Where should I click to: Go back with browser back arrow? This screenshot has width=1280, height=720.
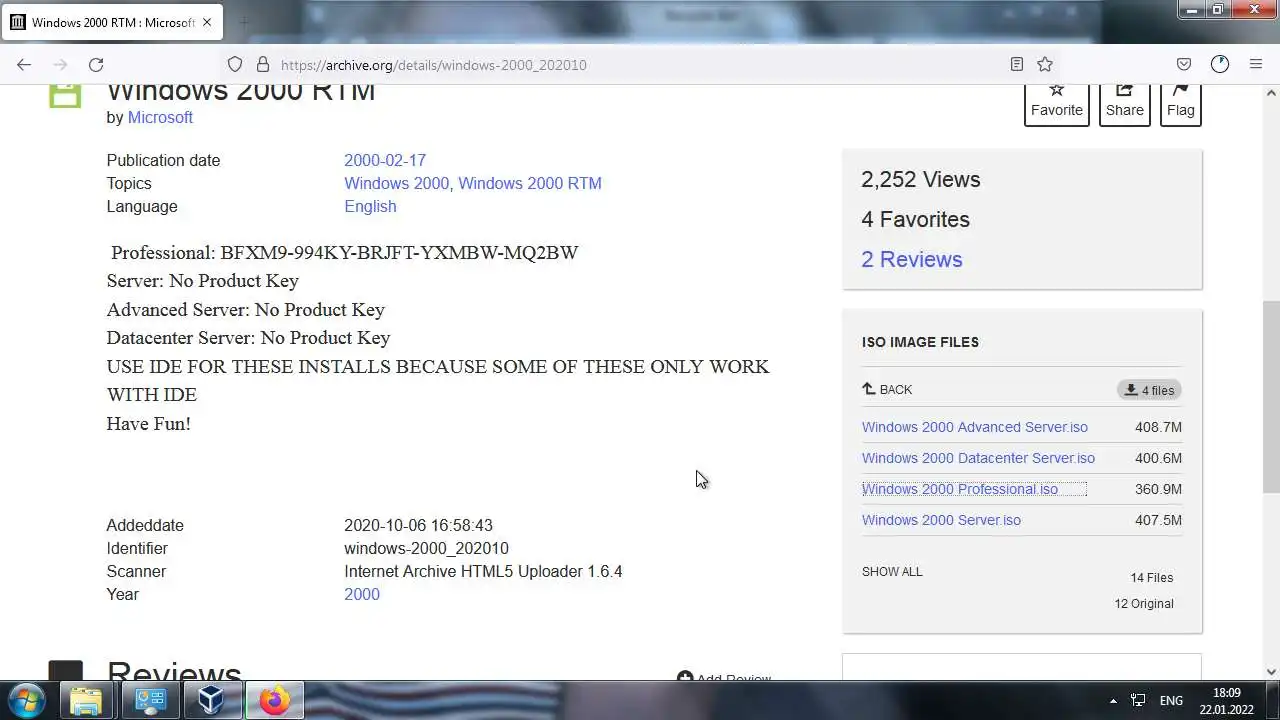pyautogui.click(x=24, y=64)
